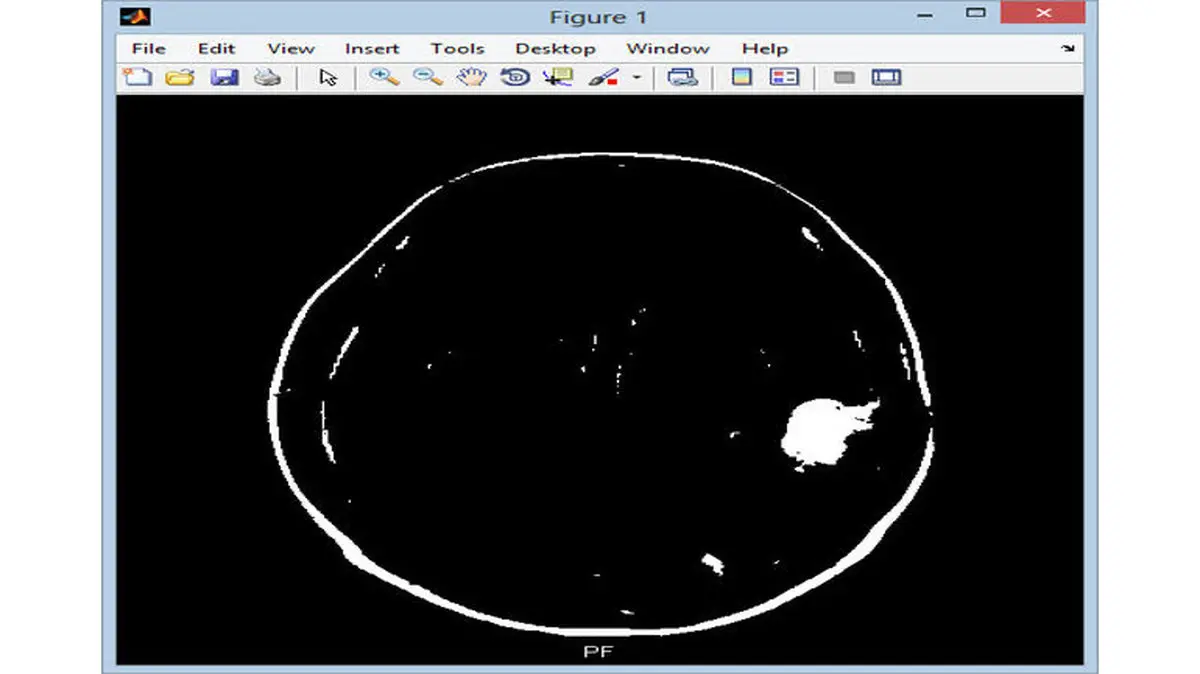
Task: Enable the Zoom In magnifier tool
Action: 384,77
